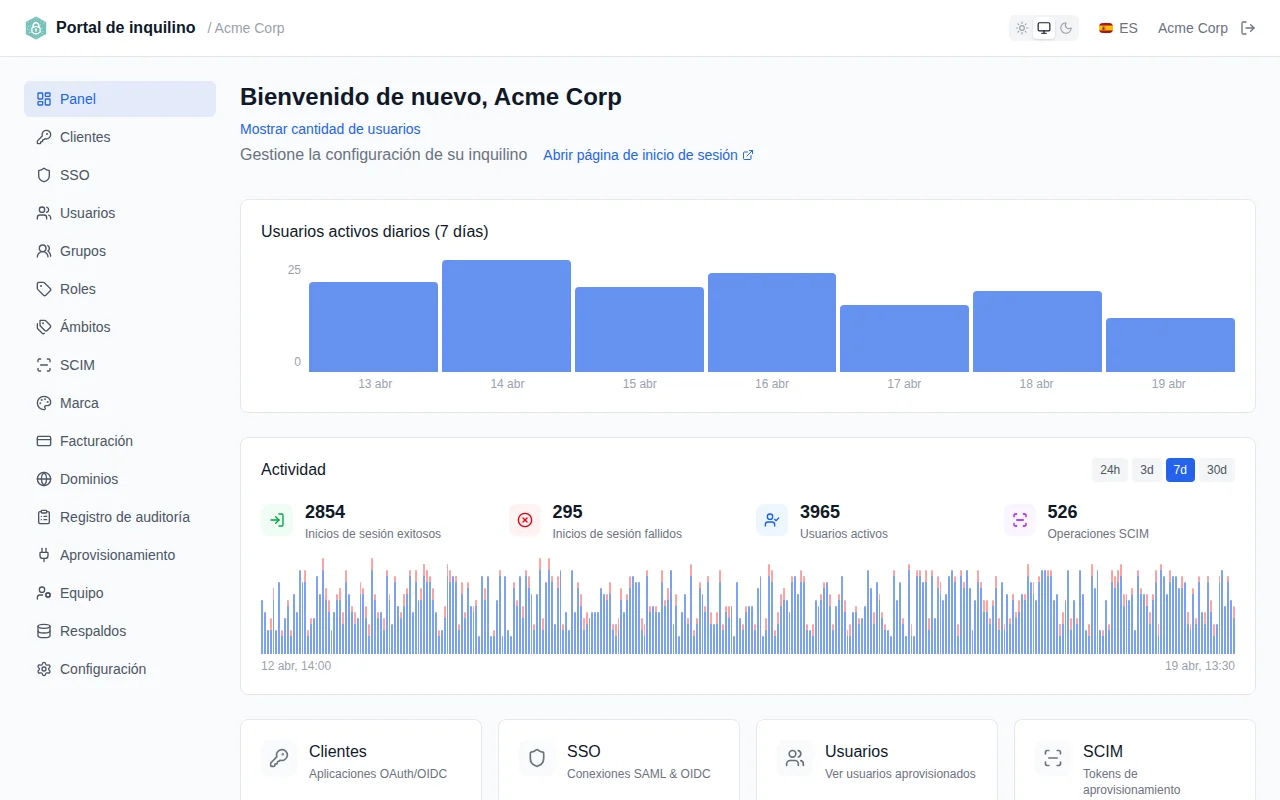Go to Clientes in the sidebar
Viewport: 1280px width, 800px height.
120,137
